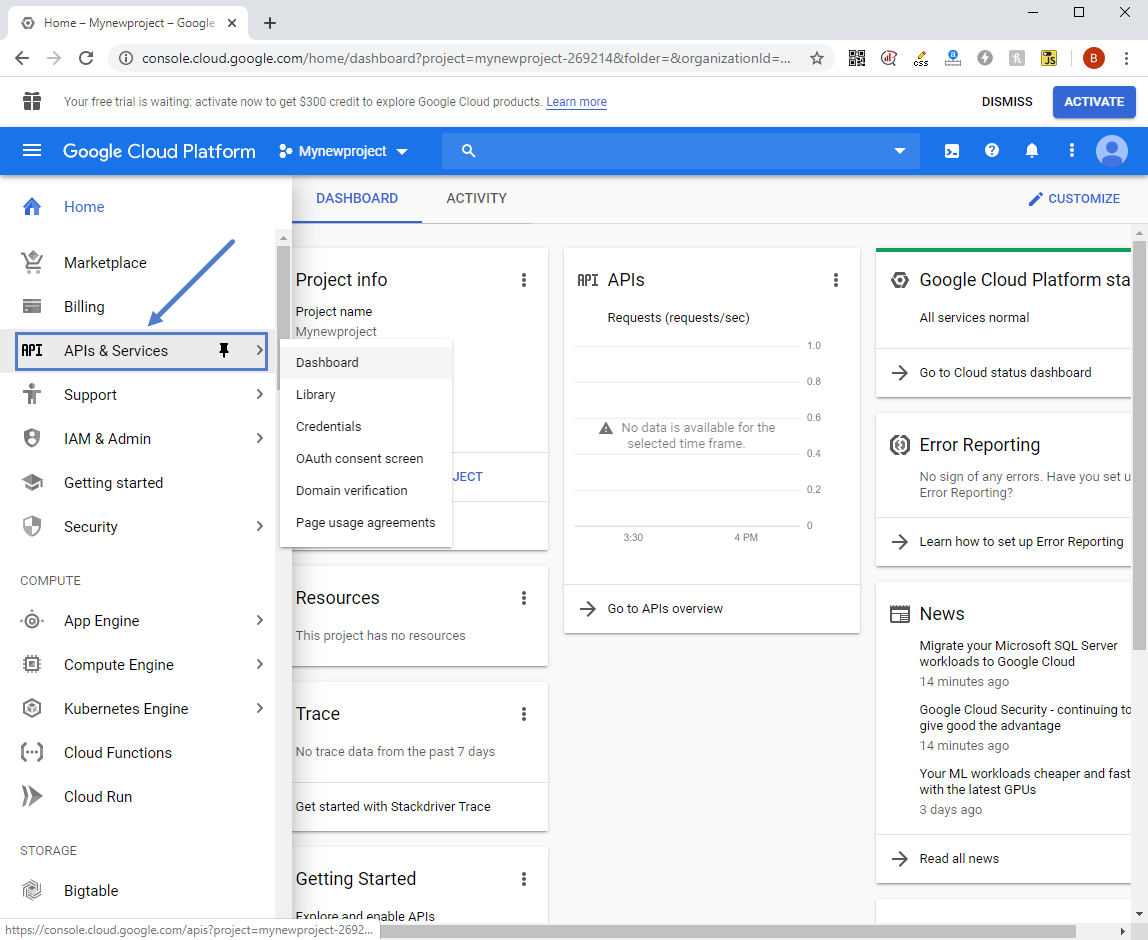Open the hamburger navigation menu

pos(31,151)
